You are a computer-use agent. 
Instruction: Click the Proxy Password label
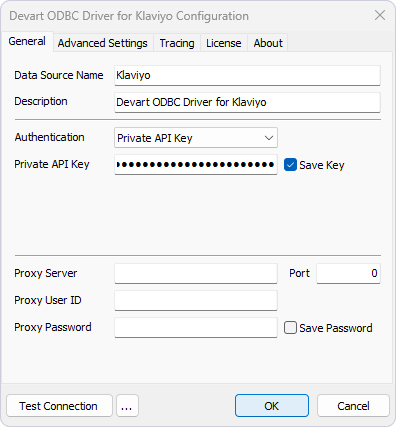(x=53, y=327)
